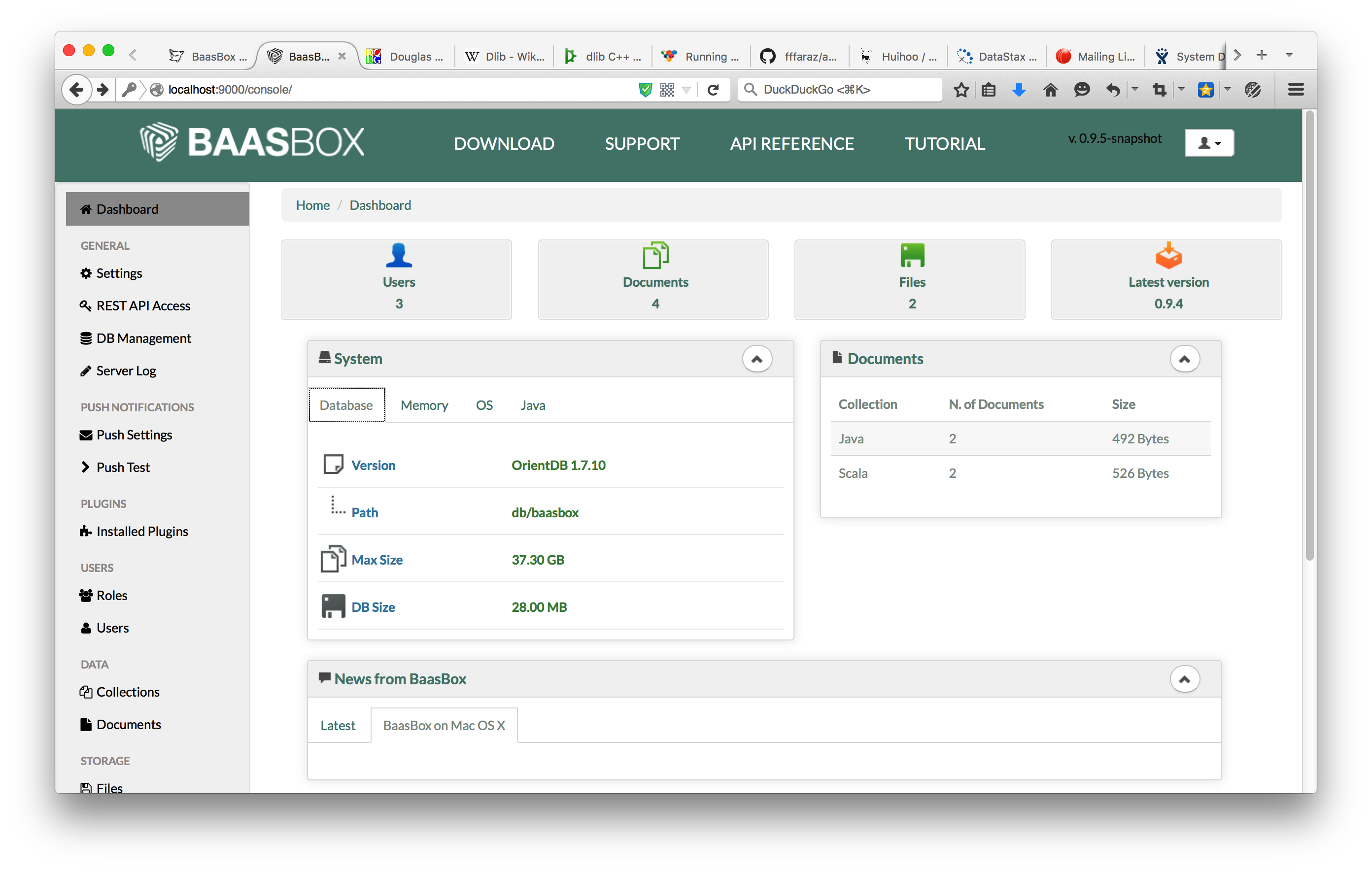The width and height of the screenshot is (1372, 872).
Task: Collapse the System panel
Action: tap(756, 359)
